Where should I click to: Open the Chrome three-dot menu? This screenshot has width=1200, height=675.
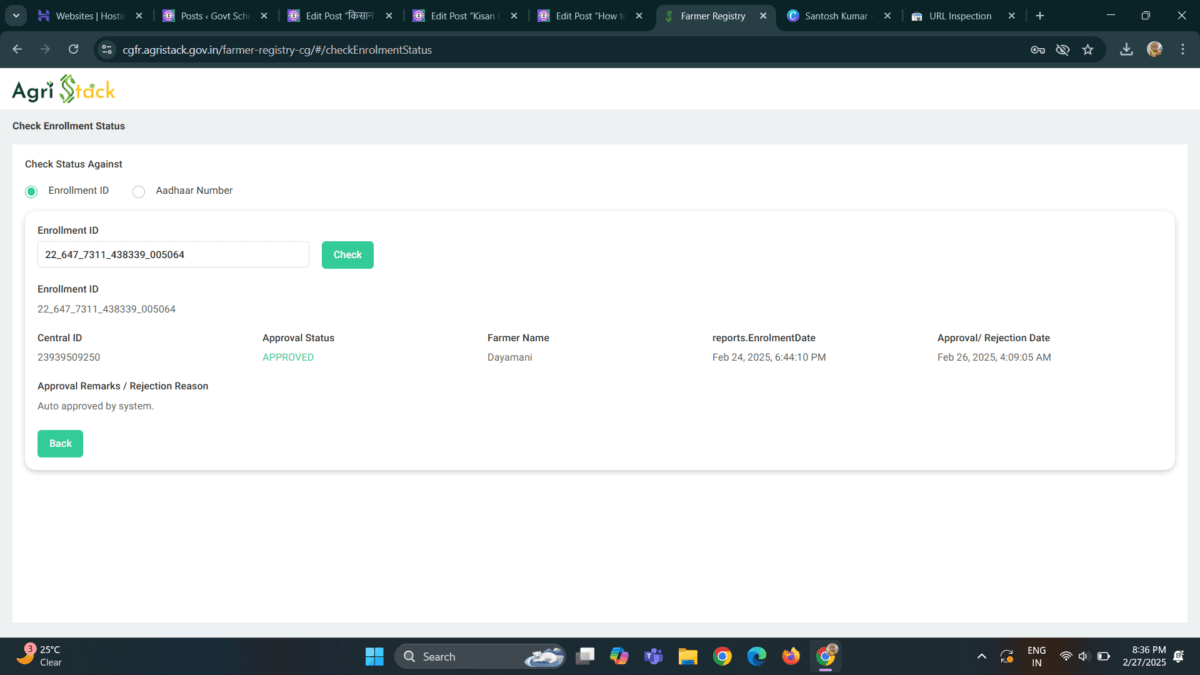pos(1182,49)
